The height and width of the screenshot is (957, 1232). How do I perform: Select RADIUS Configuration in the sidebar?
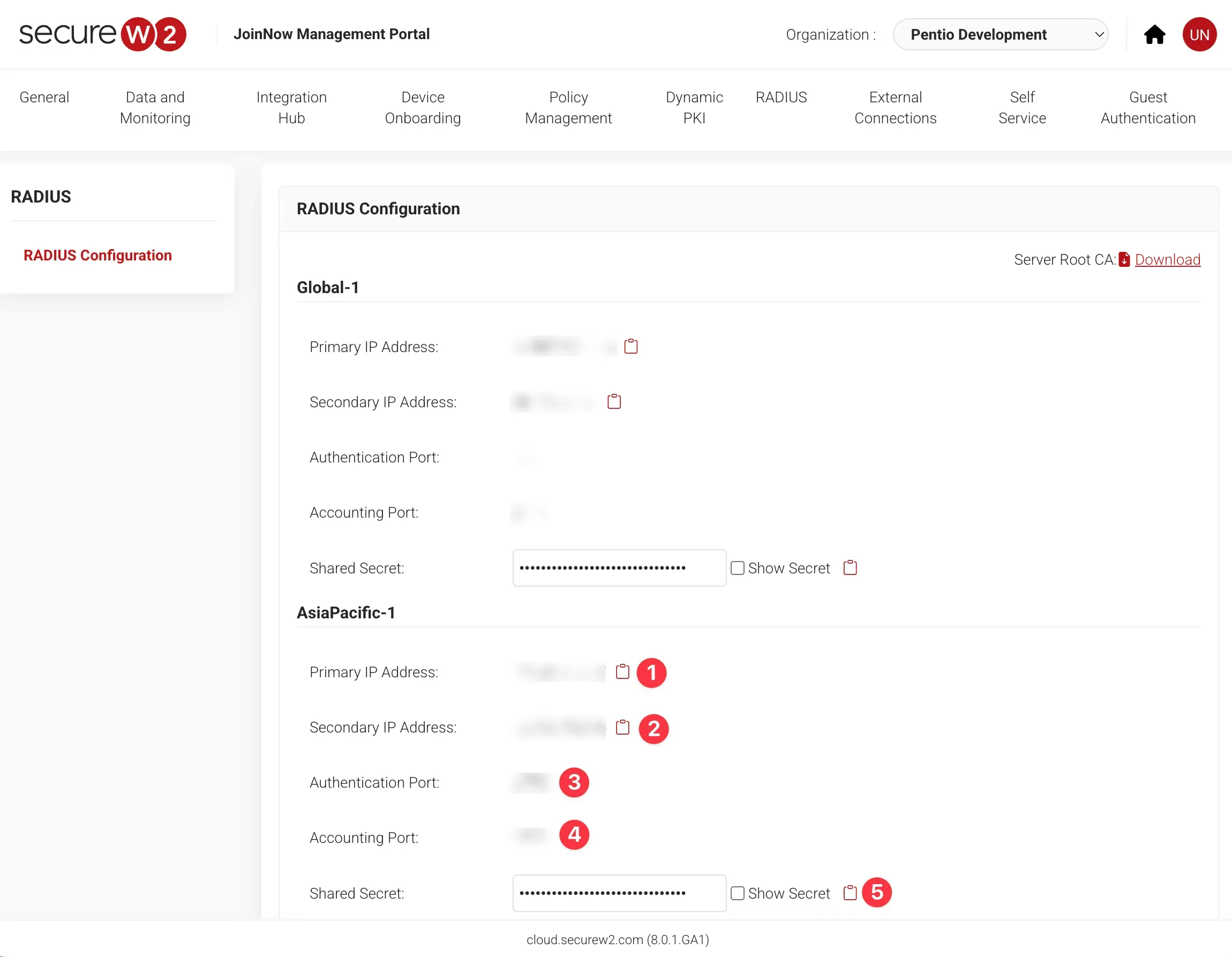click(97, 255)
